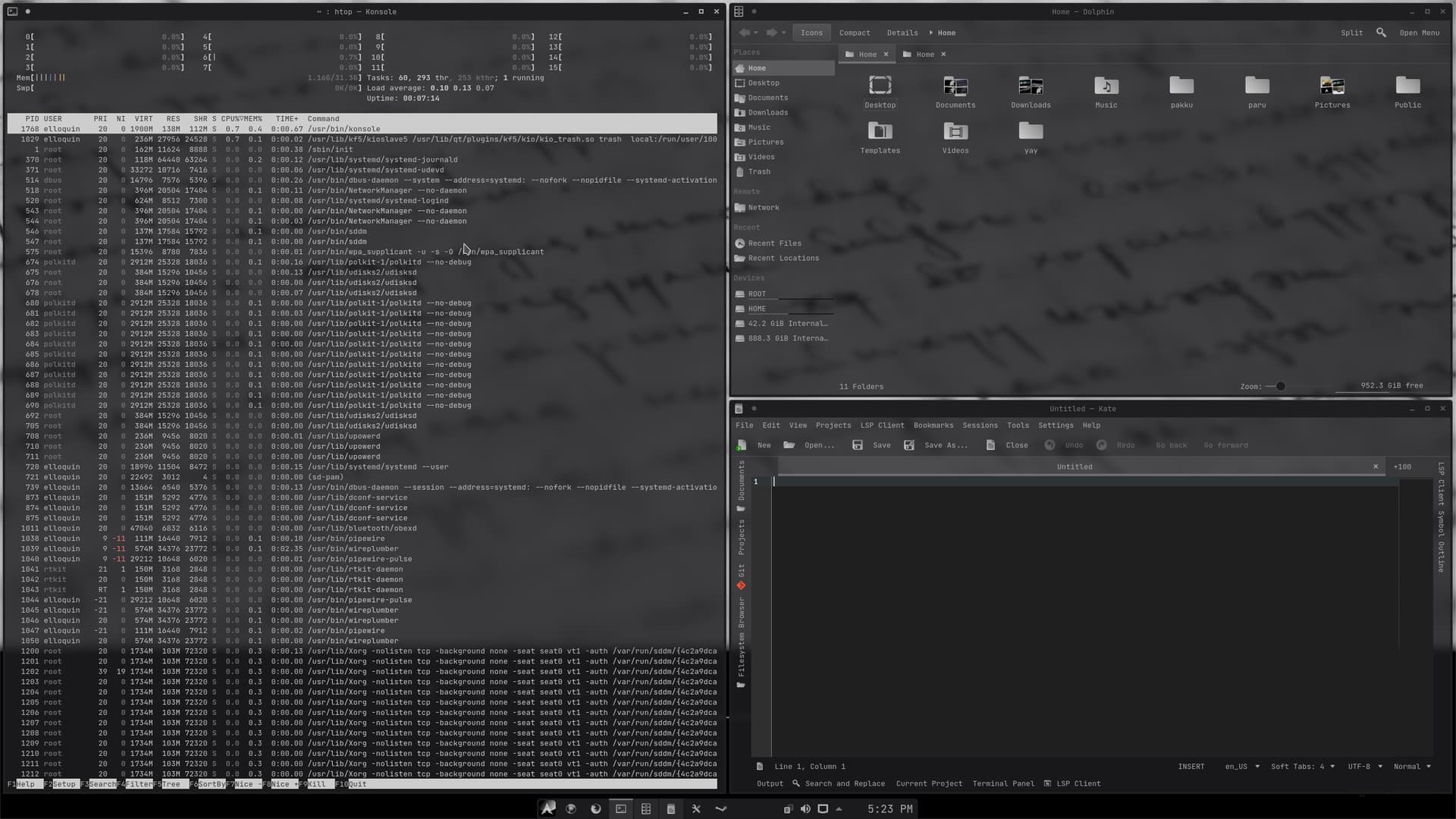Open the pakku folder
The height and width of the screenshot is (819, 1456).
(x=1181, y=93)
